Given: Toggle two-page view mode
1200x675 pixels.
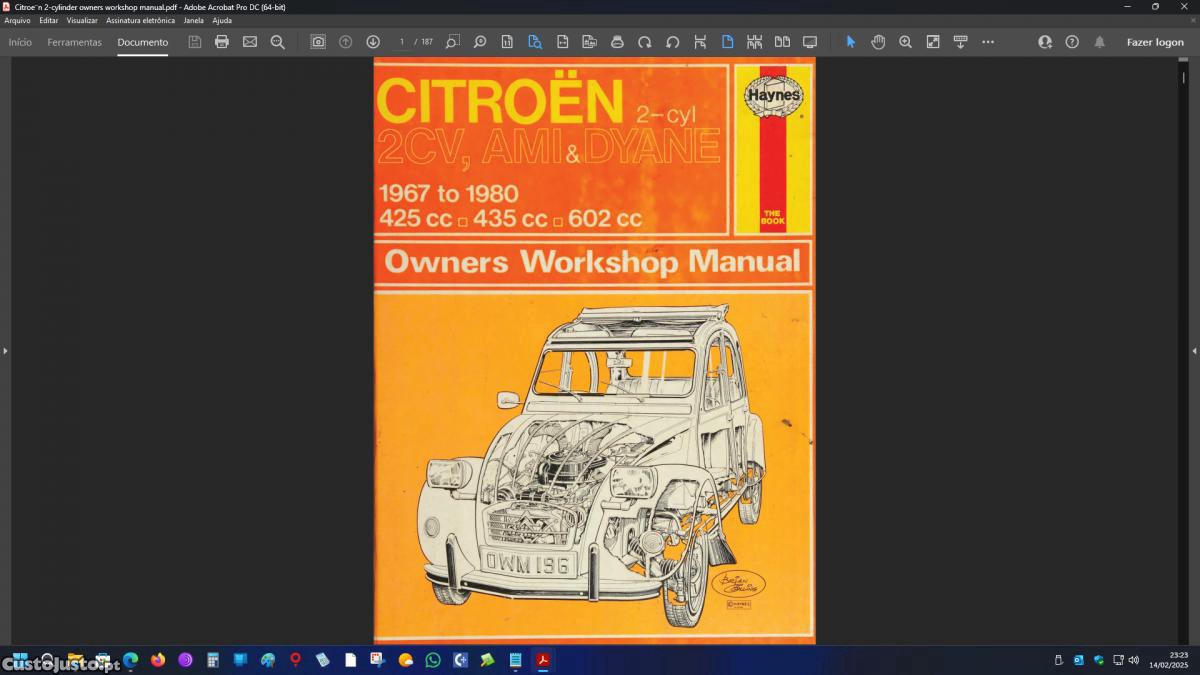Looking at the screenshot, I should pos(782,42).
